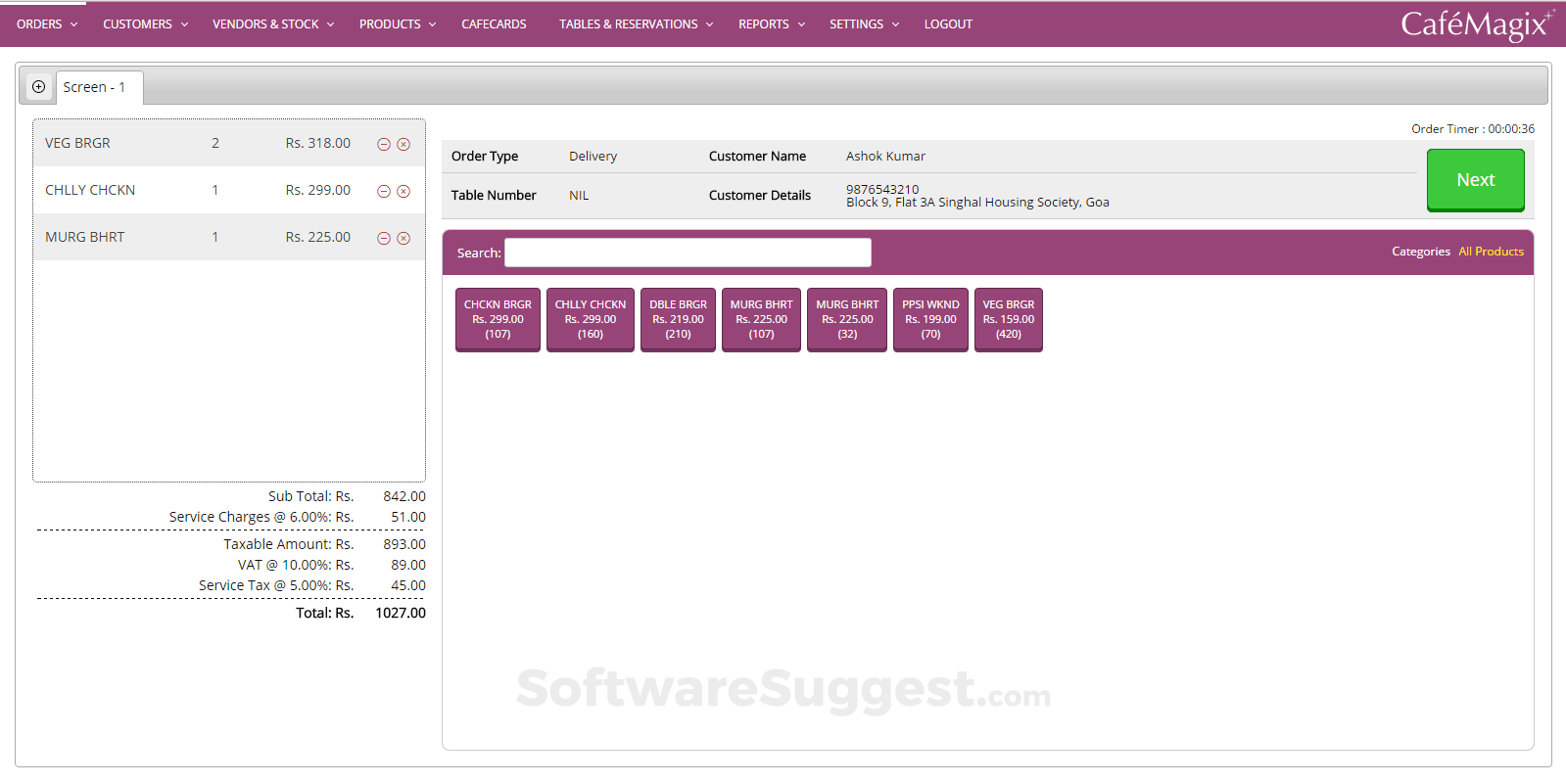
Task: Decrease CHLLY CHCKN quantity with minus icon
Action: point(384,191)
